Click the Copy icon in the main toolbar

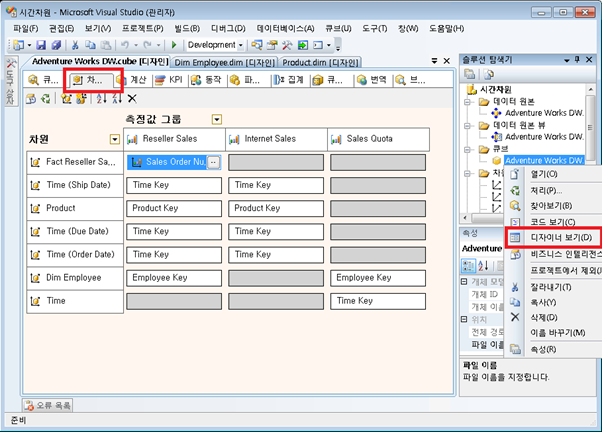pos(90,45)
